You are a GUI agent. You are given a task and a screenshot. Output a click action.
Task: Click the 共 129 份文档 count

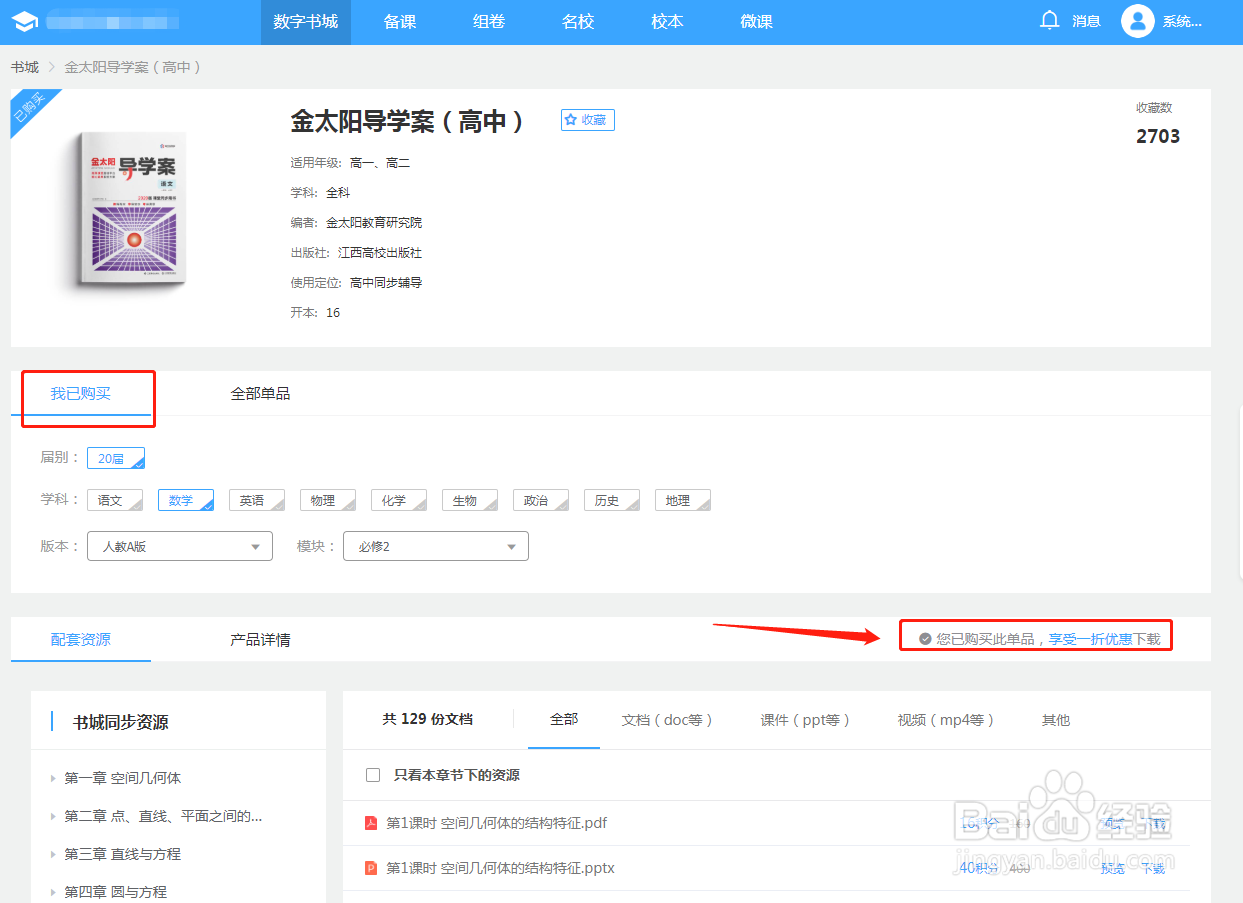pos(427,719)
